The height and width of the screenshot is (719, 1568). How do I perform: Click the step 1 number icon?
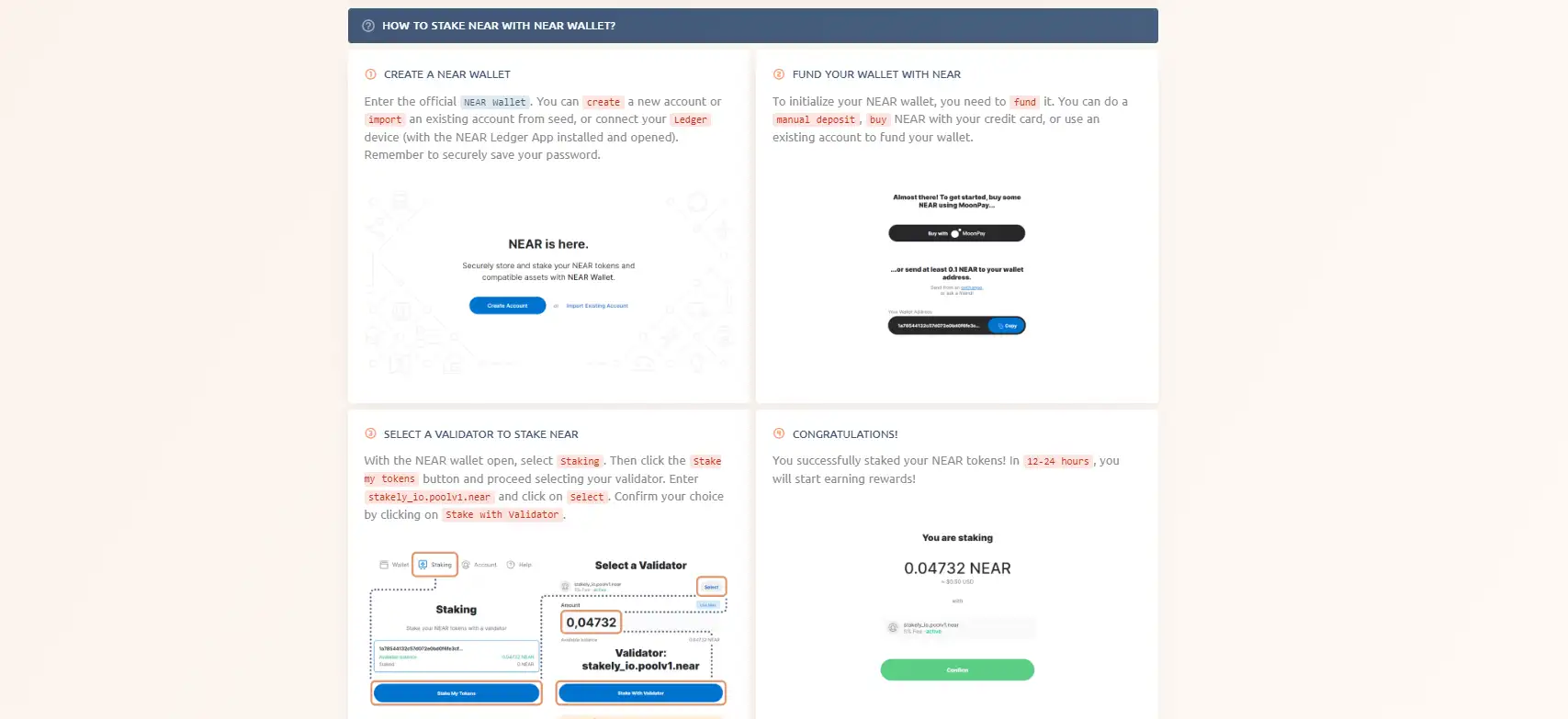[370, 74]
